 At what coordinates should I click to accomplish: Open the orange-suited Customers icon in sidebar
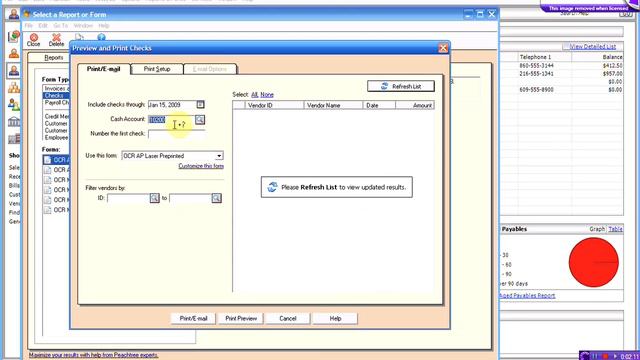(x=14, y=53)
